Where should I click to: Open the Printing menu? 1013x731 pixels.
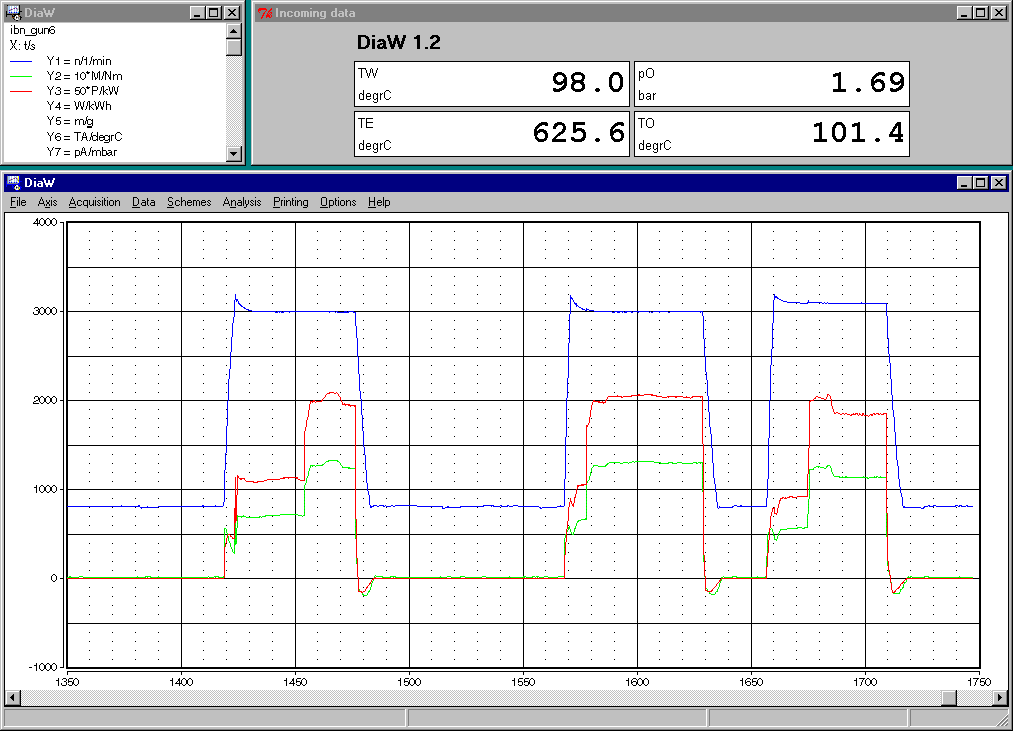(291, 202)
